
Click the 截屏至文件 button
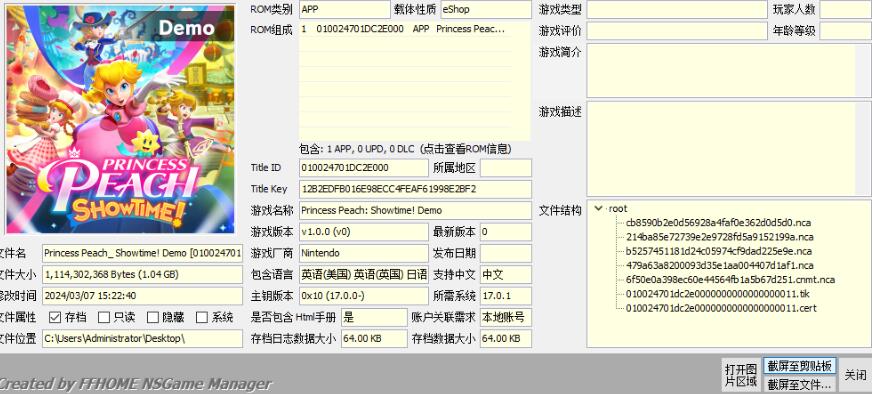click(799, 384)
